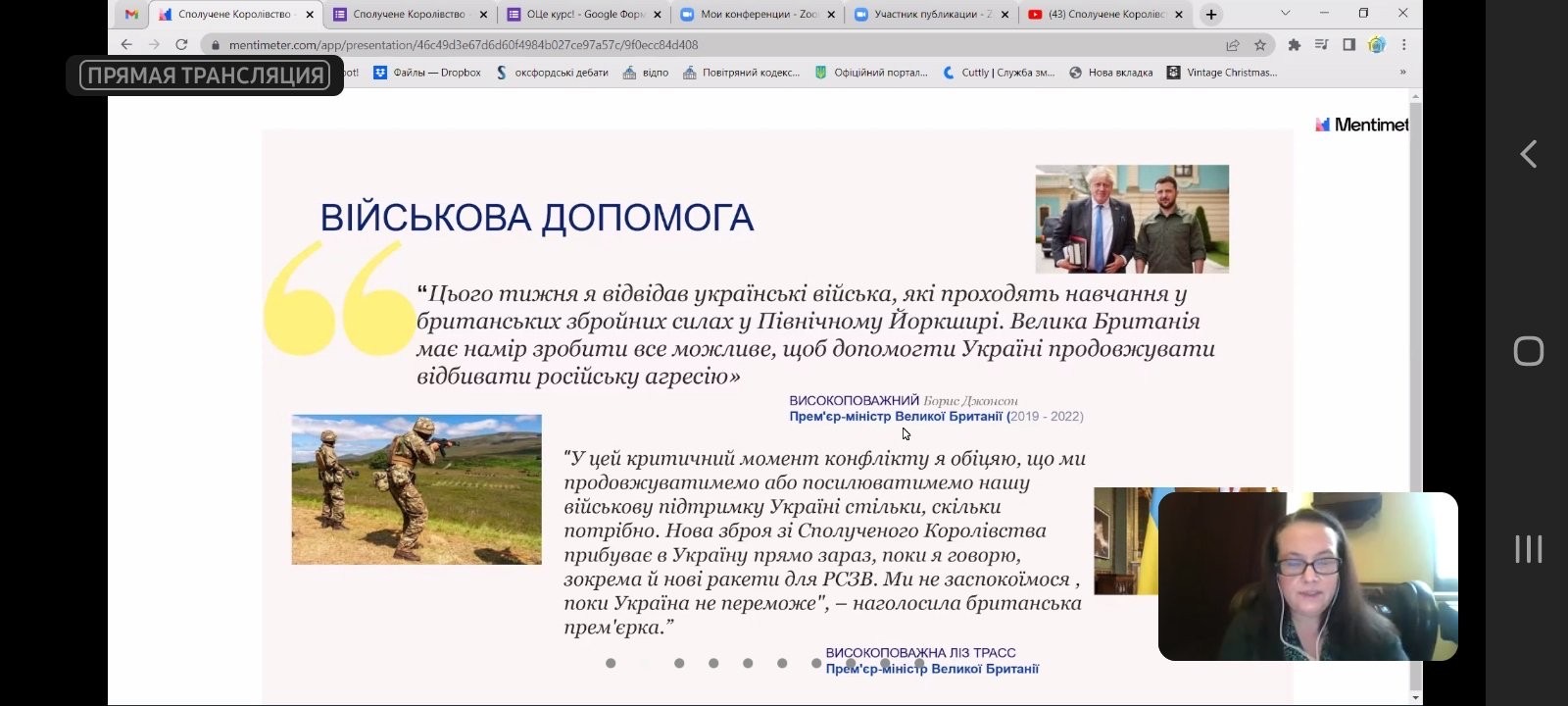Image resolution: width=1568 pixels, height=706 pixels.
Task: View site information via lock icon
Action: click(216, 45)
